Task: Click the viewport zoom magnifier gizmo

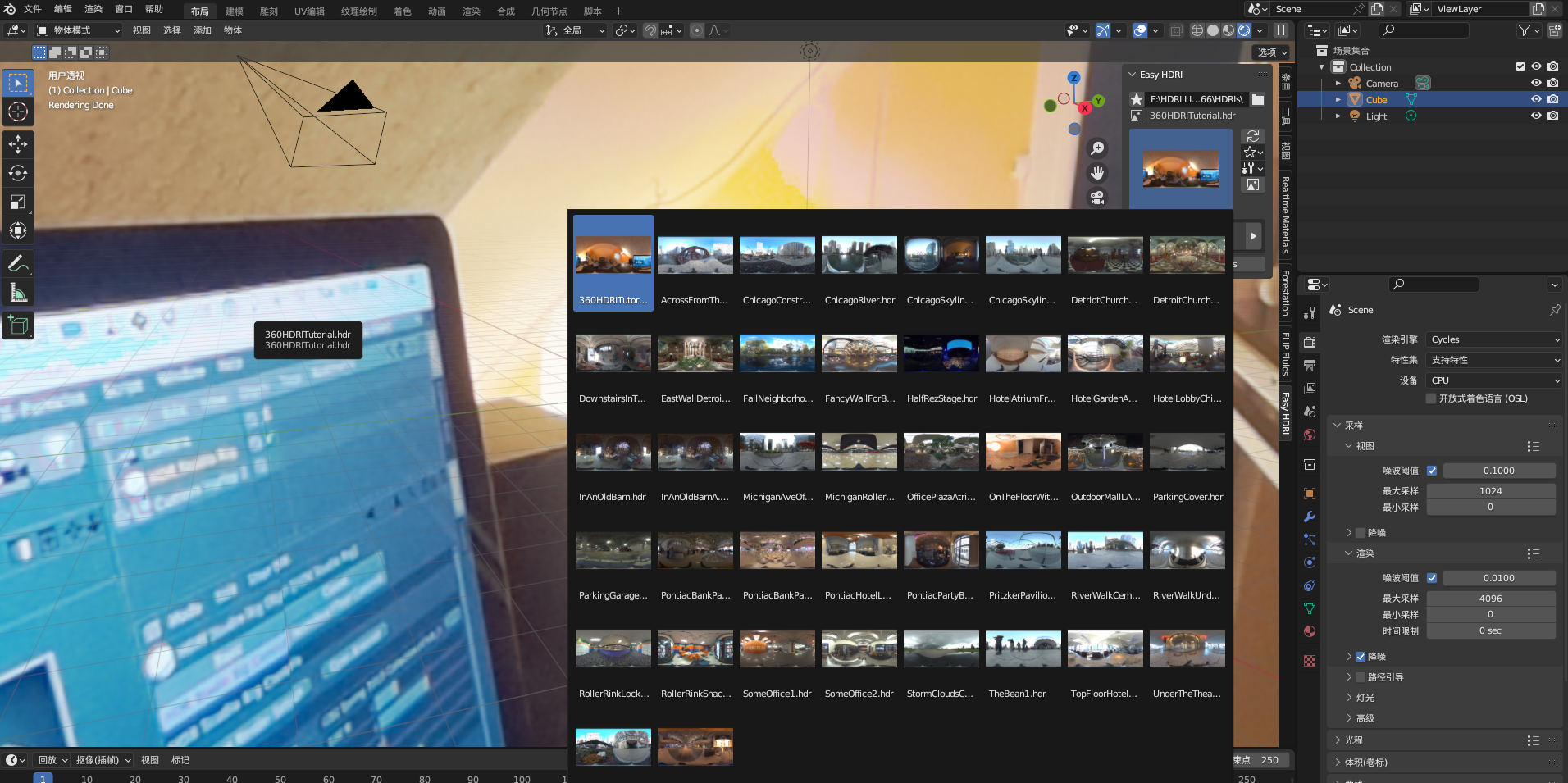Action: pos(1097,148)
